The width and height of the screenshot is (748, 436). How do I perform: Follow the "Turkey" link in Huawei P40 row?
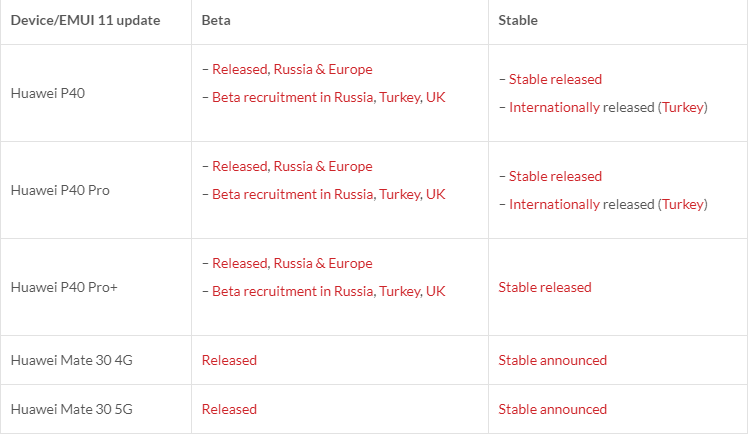point(683,107)
